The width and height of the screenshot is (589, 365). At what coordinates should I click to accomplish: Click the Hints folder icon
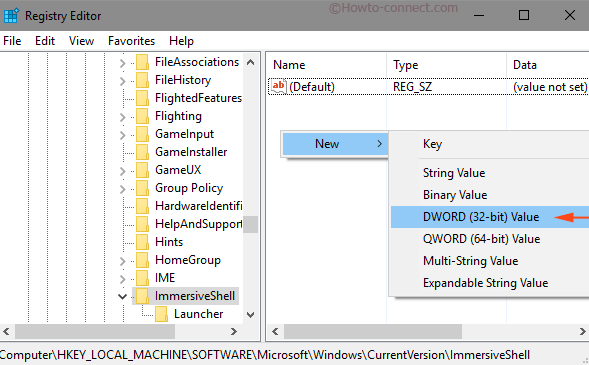pyautogui.click(x=142, y=242)
